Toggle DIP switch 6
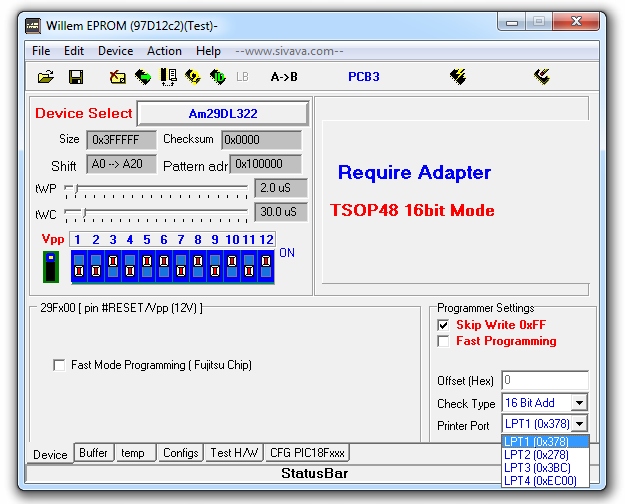The image size is (626, 504). tap(164, 266)
